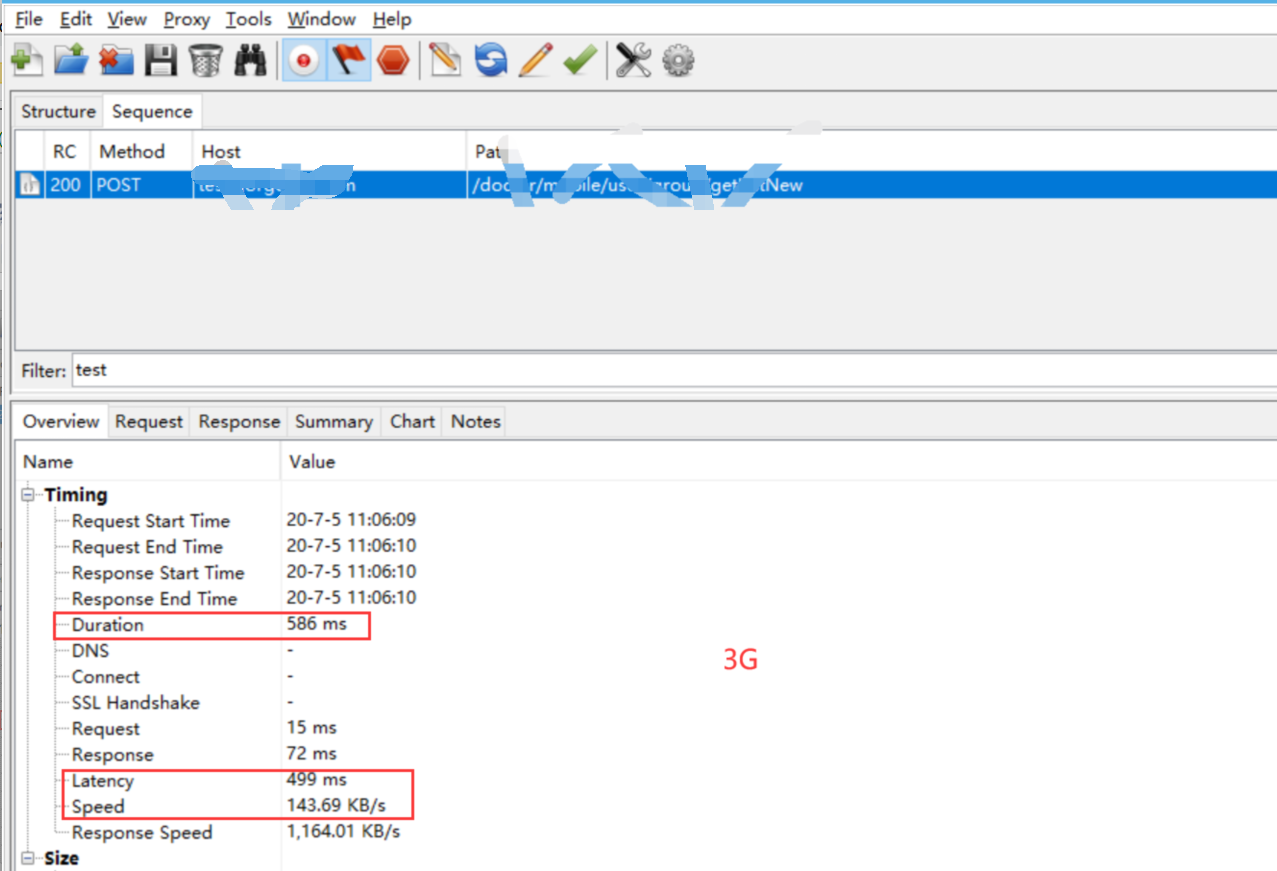1277x871 pixels.
Task: Open the Window menu
Action: pyautogui.click(x=321, y=19)
